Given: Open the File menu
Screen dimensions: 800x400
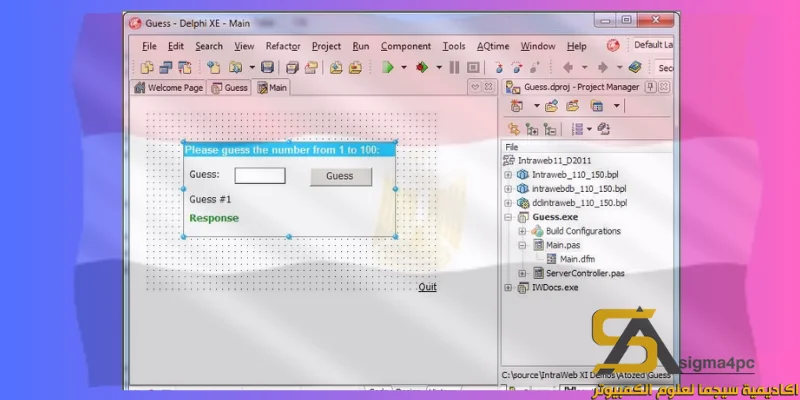Looking at the screenshot, I should pos(149,46).
